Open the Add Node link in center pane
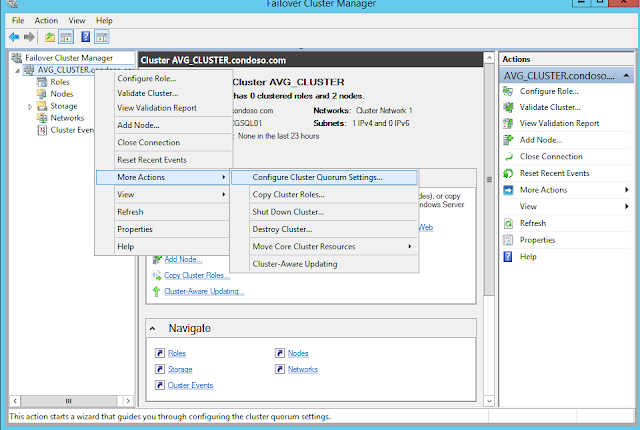The width and height of the screenshot is (640, 430). tap(183, 259)
